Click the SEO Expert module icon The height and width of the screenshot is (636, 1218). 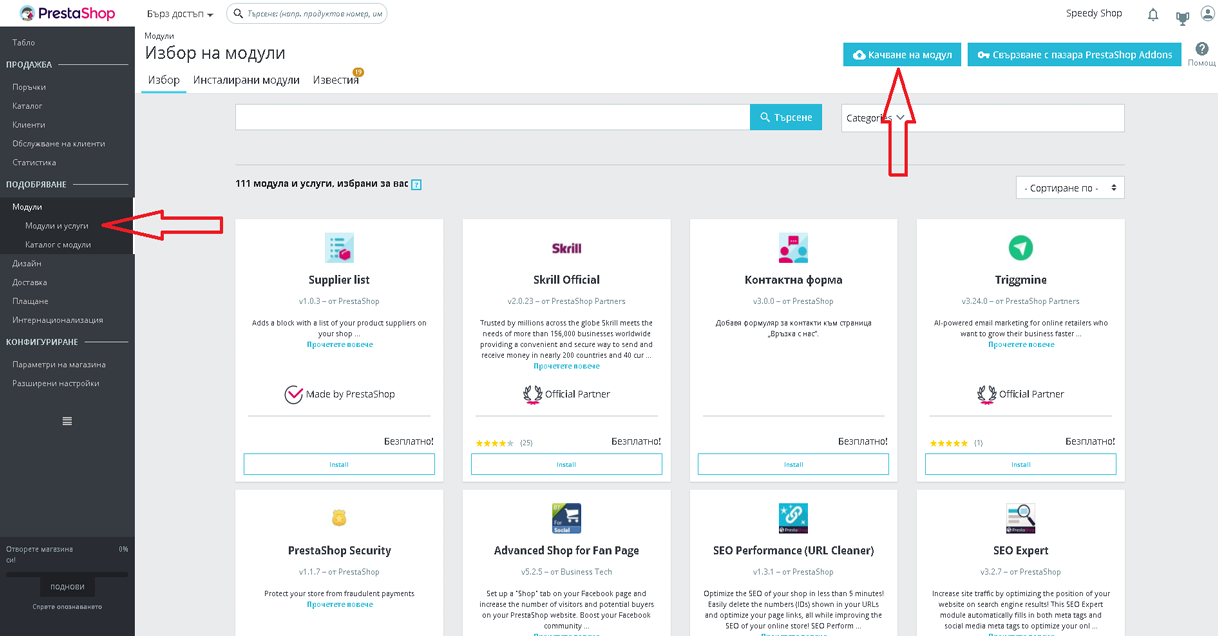point(1020,518)
